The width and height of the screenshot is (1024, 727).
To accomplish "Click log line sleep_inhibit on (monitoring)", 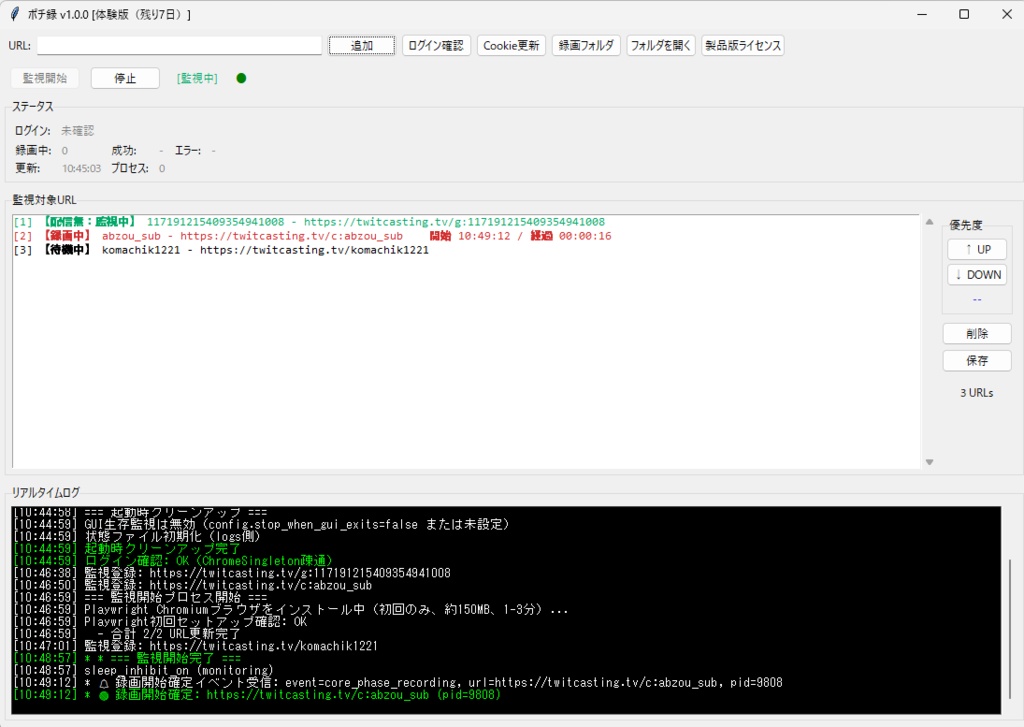I will pyautogui.click(x=143, y=670).
